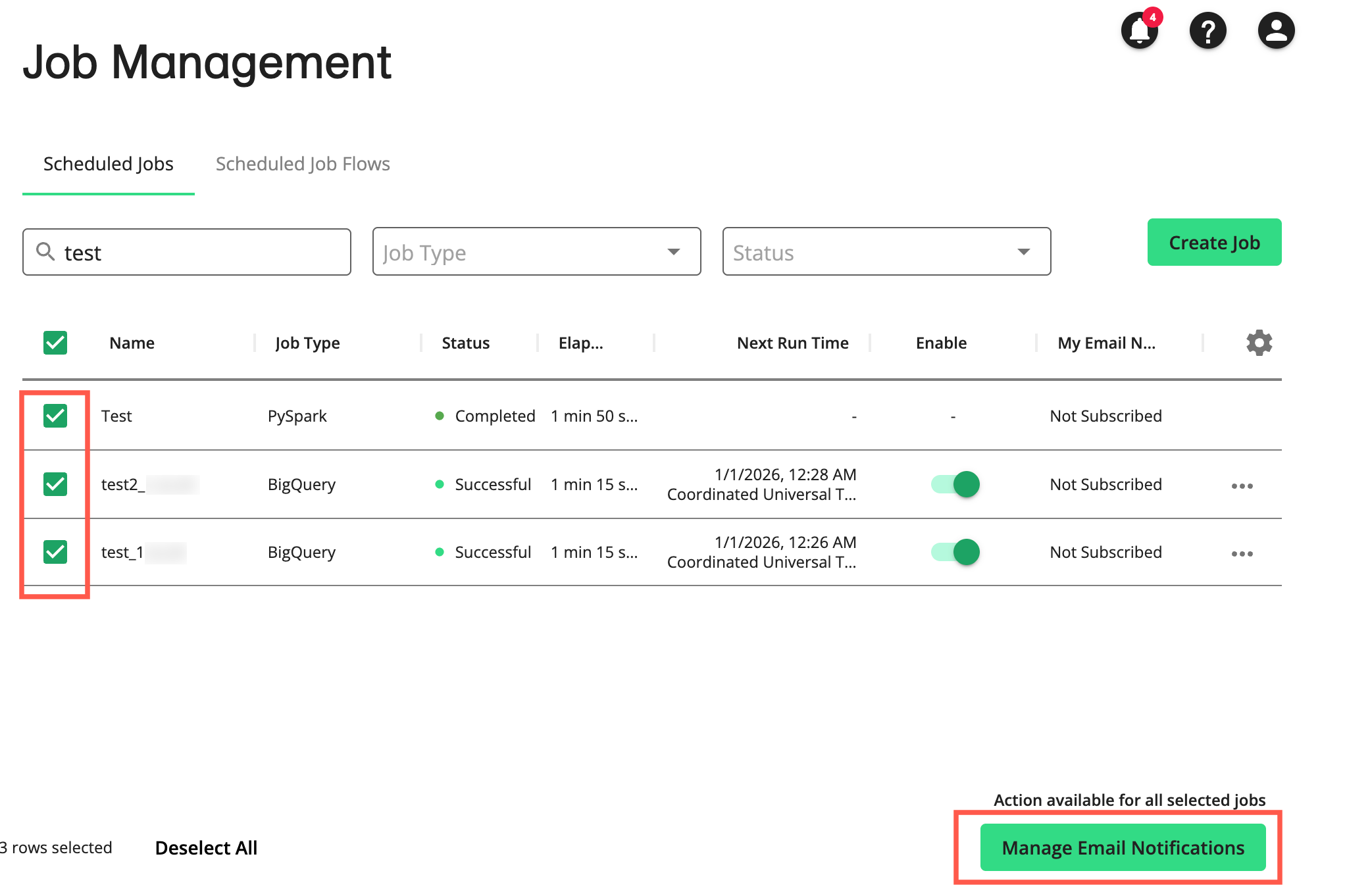Open the notifications bell
This screenshot has width=1345, height=896.
[x=1139, y=30]
